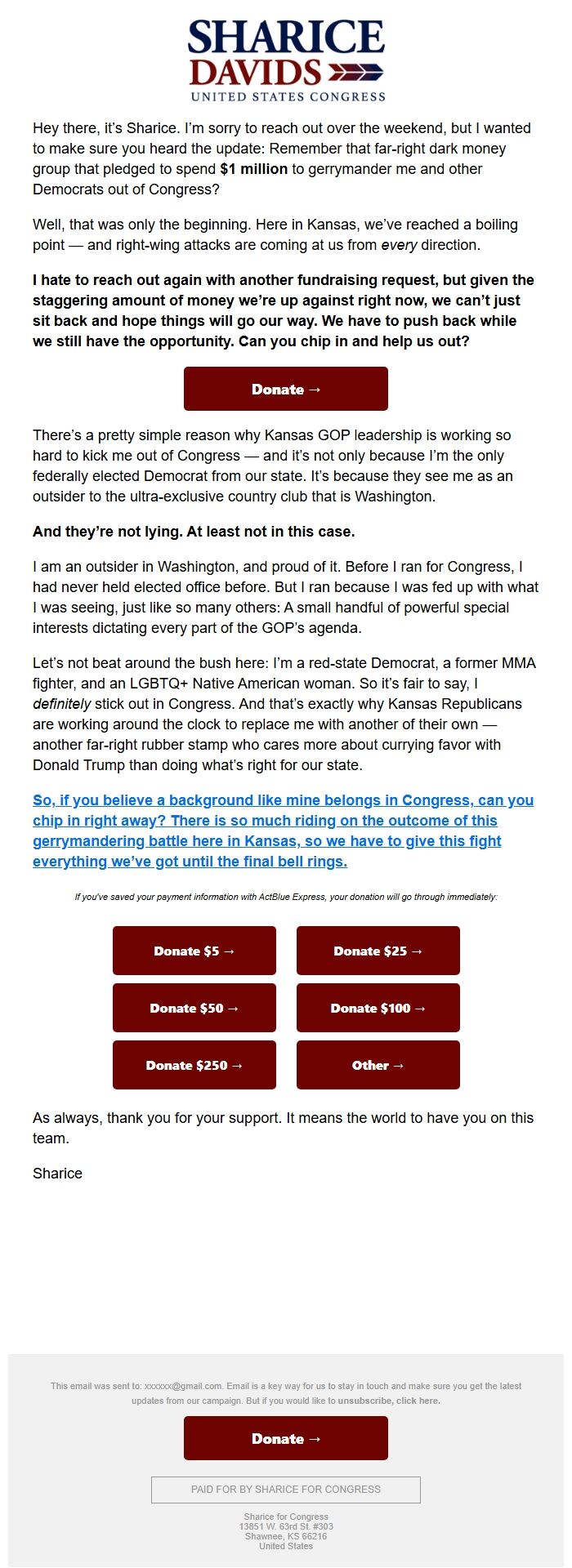Click the campaign mailing address in the footer
Screen dimensions: 572x1568
(285, 1533)
